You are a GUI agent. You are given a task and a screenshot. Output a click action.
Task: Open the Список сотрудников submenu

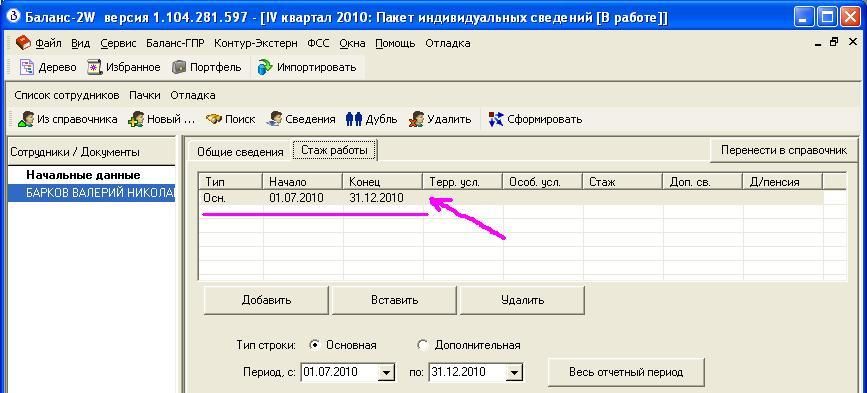[x=67, y=95]
